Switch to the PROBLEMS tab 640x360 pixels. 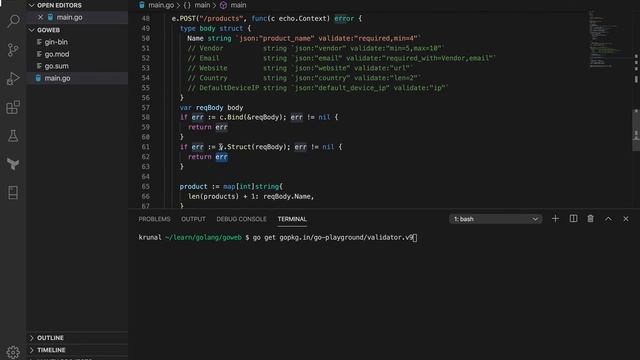point(154,219)
